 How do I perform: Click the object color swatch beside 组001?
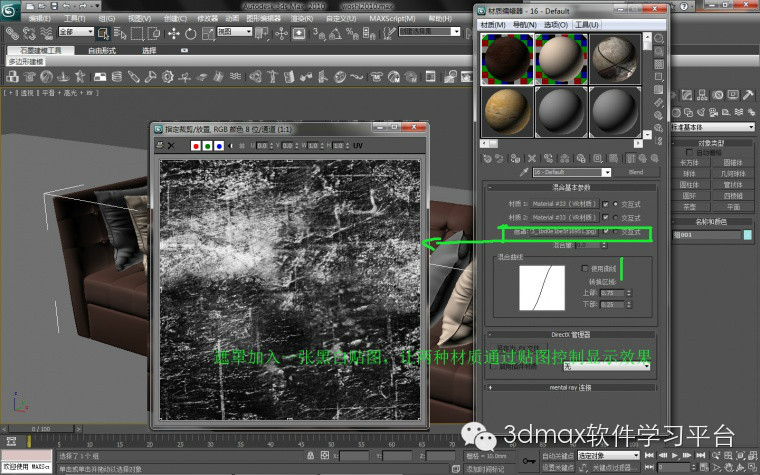click(748, 235)
